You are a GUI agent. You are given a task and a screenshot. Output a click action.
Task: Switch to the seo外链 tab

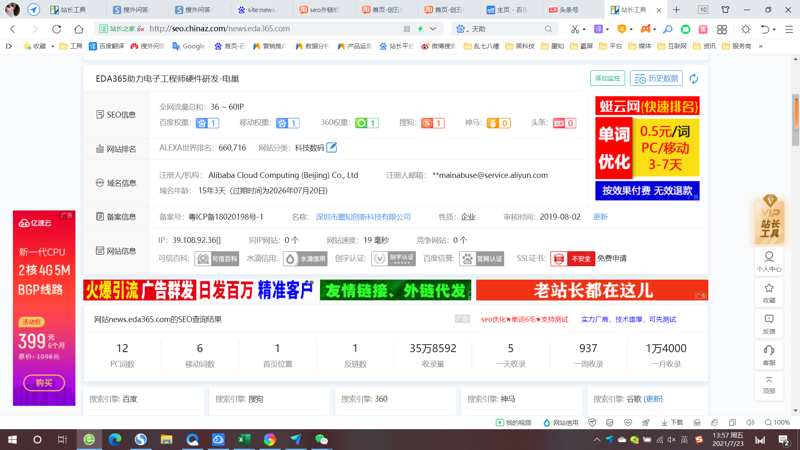pyautogui.click(x=320, y=10)
